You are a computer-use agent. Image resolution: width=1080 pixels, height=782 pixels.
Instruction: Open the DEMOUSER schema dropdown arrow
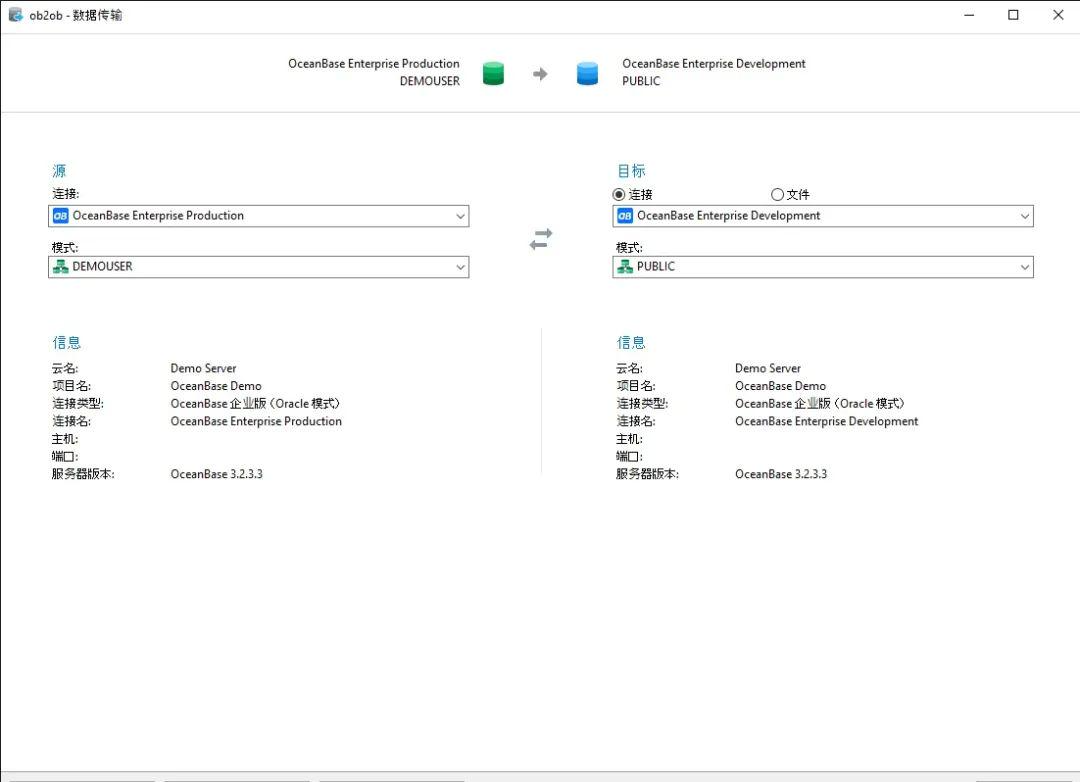(x=460, y=267)
